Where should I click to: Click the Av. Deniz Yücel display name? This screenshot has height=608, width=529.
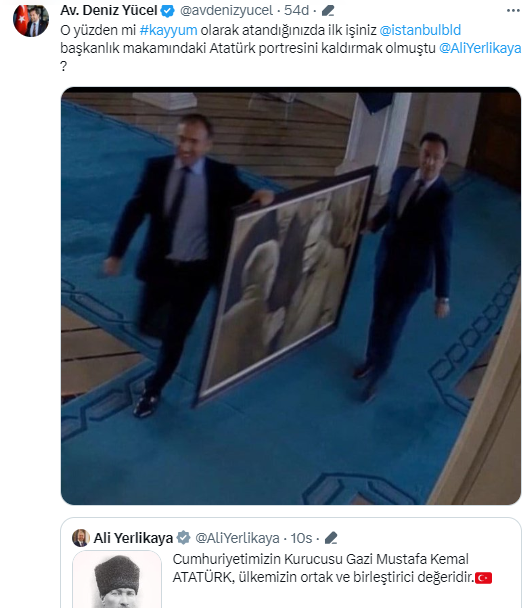tap(109, 10)
